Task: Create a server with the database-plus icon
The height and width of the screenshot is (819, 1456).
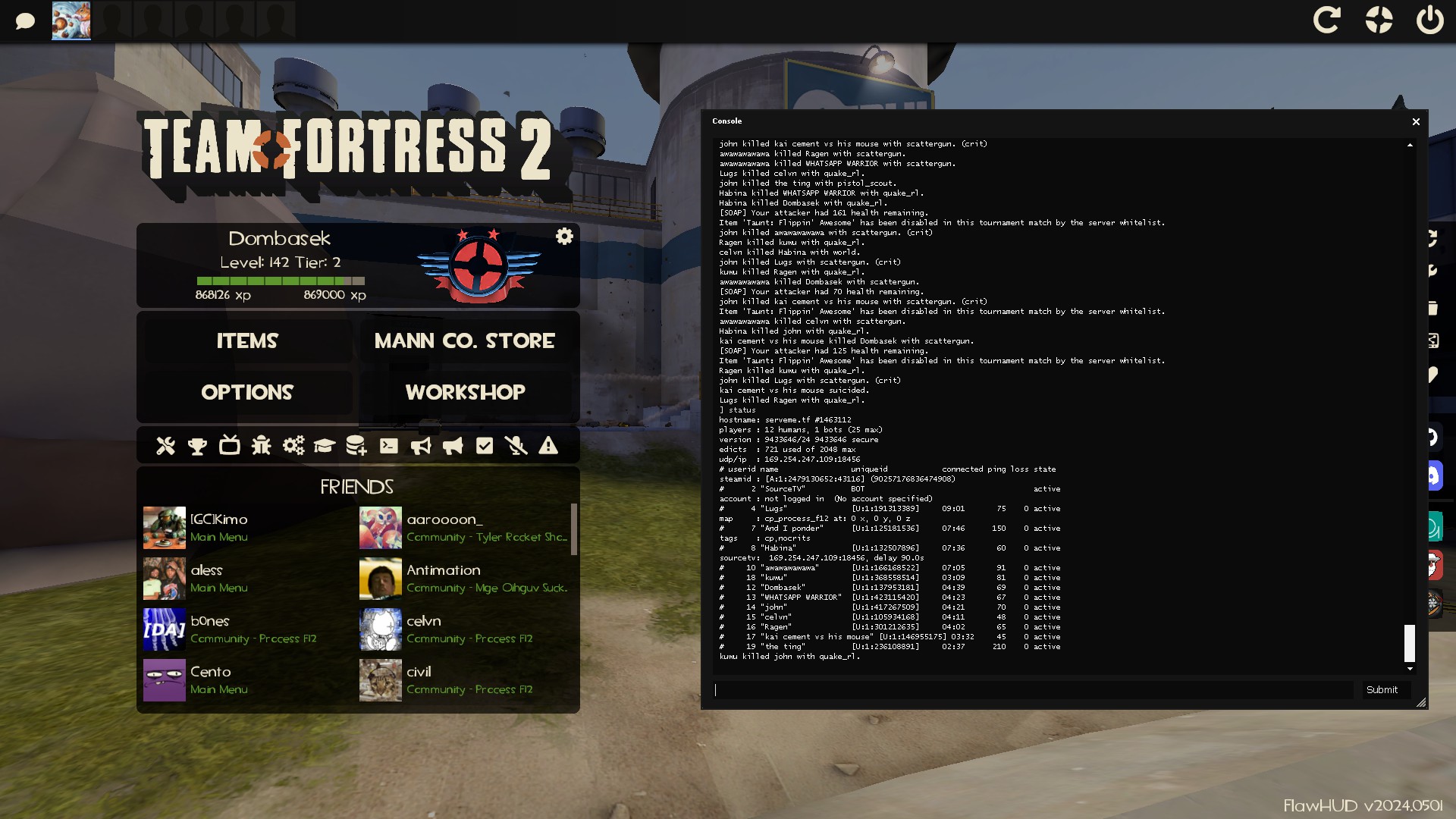Action: (356, 446)
